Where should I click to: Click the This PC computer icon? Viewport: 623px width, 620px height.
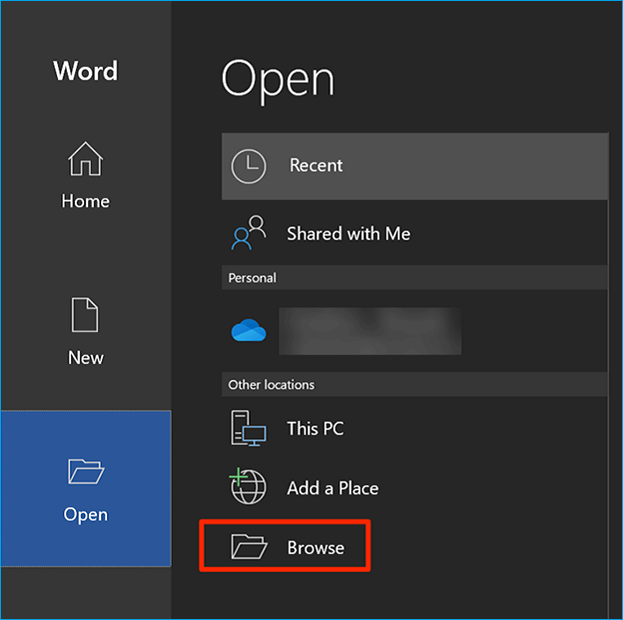pyautogui.click(x=249, y=428)
